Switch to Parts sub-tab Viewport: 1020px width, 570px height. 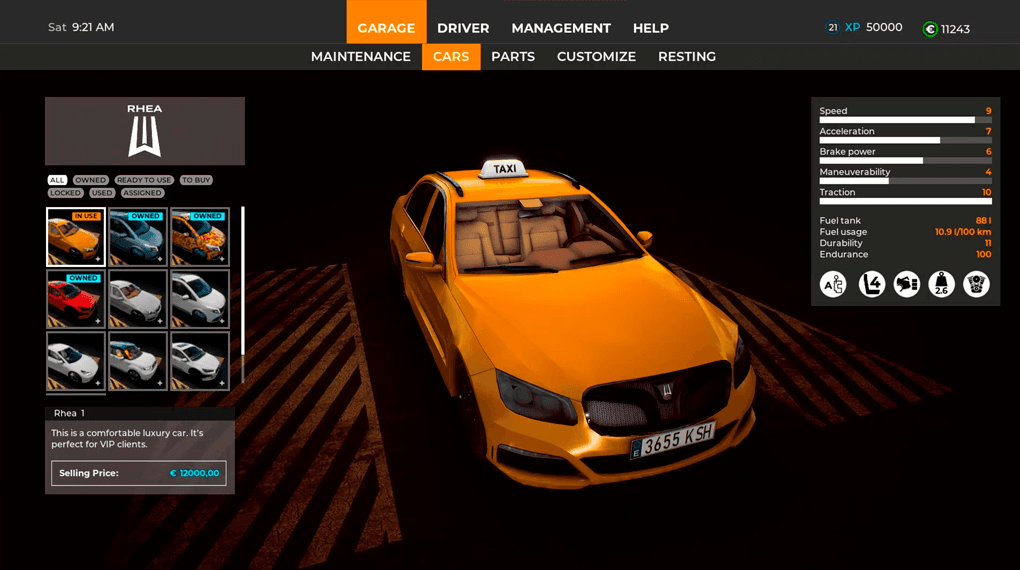pos(513,57)
